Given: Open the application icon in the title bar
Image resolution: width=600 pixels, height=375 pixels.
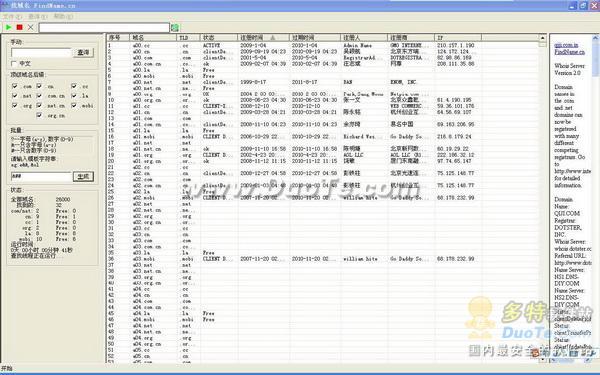Looking at the screenshot, I should (5, 5).
